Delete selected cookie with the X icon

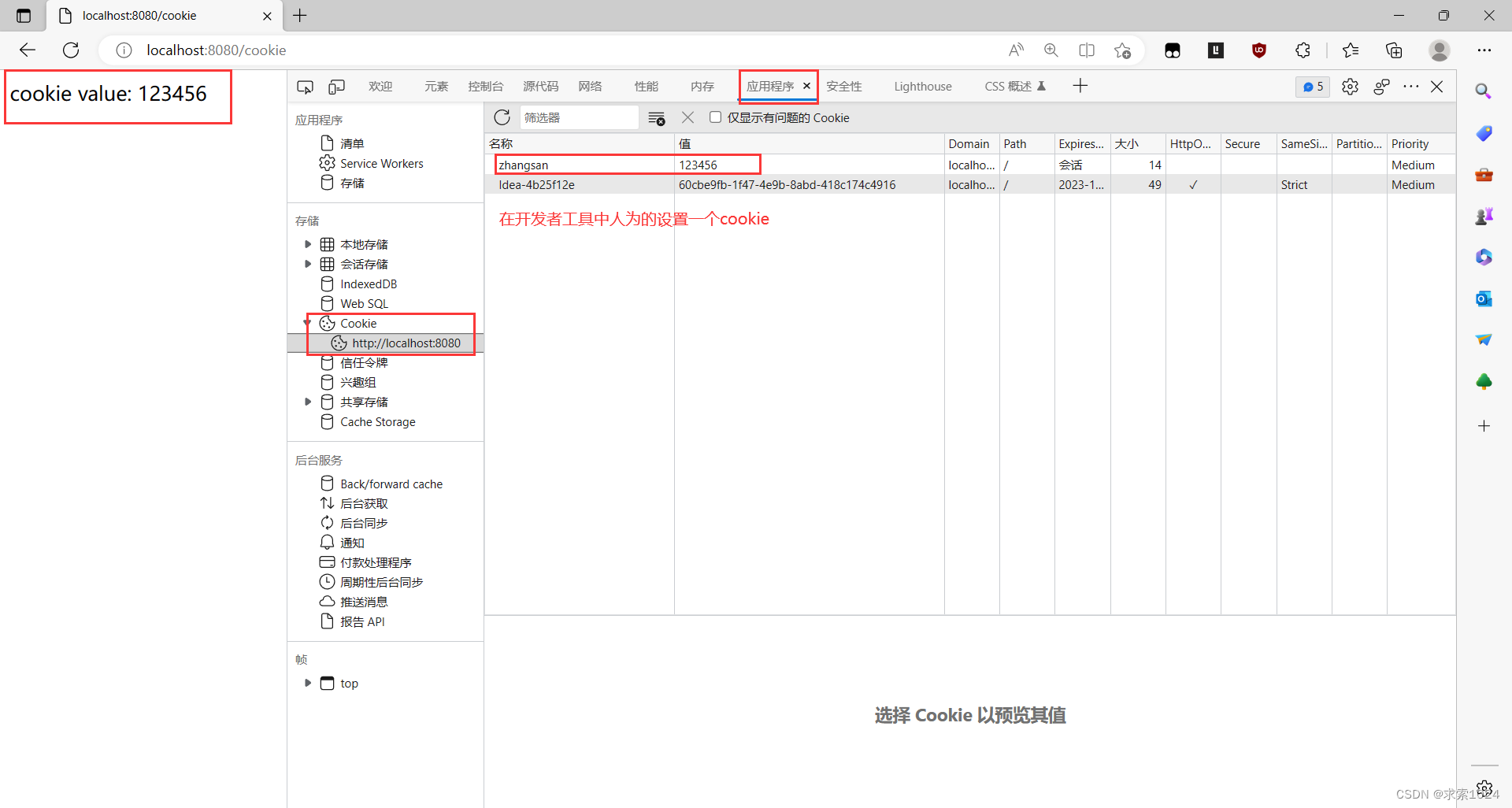coord(687,117)
